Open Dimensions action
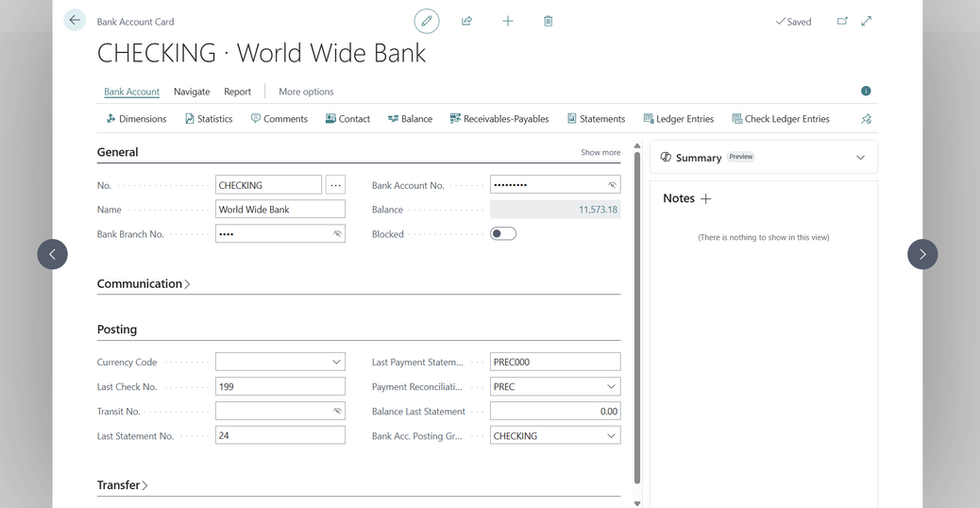Image resolution: width=980 pixels, height=508 pixels. [x=136, y=119]
